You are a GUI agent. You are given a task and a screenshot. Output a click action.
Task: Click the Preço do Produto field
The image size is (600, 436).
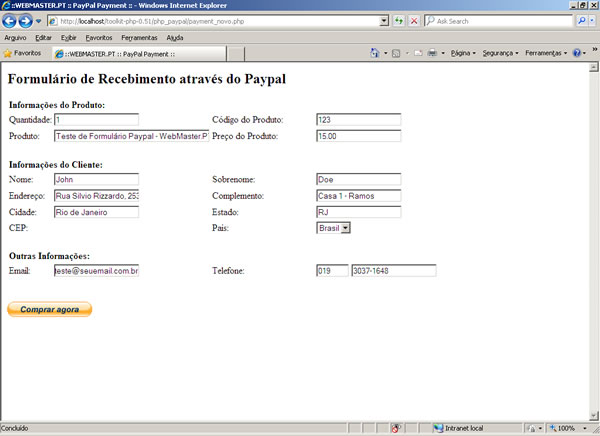(359, 136)
